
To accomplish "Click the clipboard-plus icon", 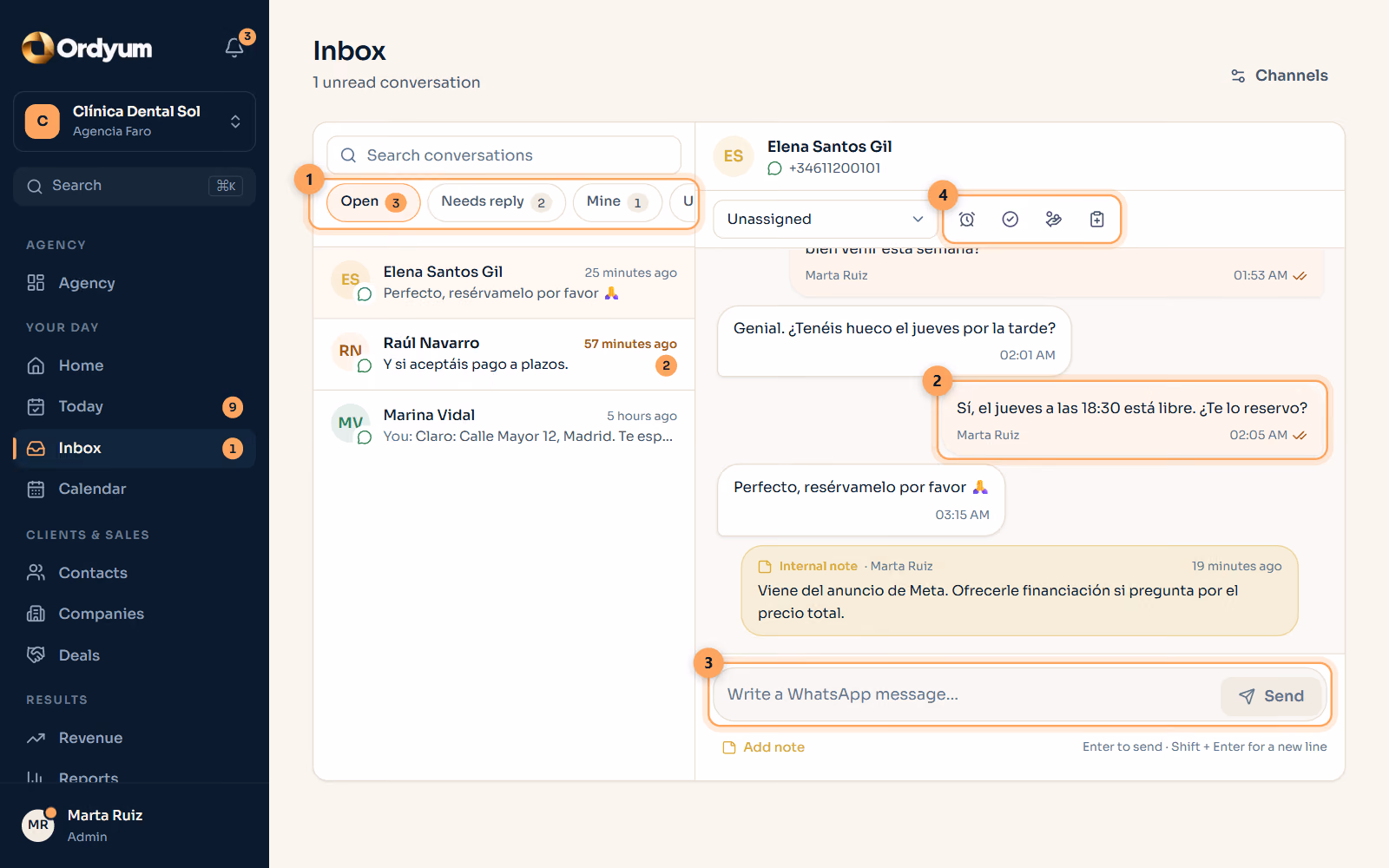I will [x=1097, y=220].
